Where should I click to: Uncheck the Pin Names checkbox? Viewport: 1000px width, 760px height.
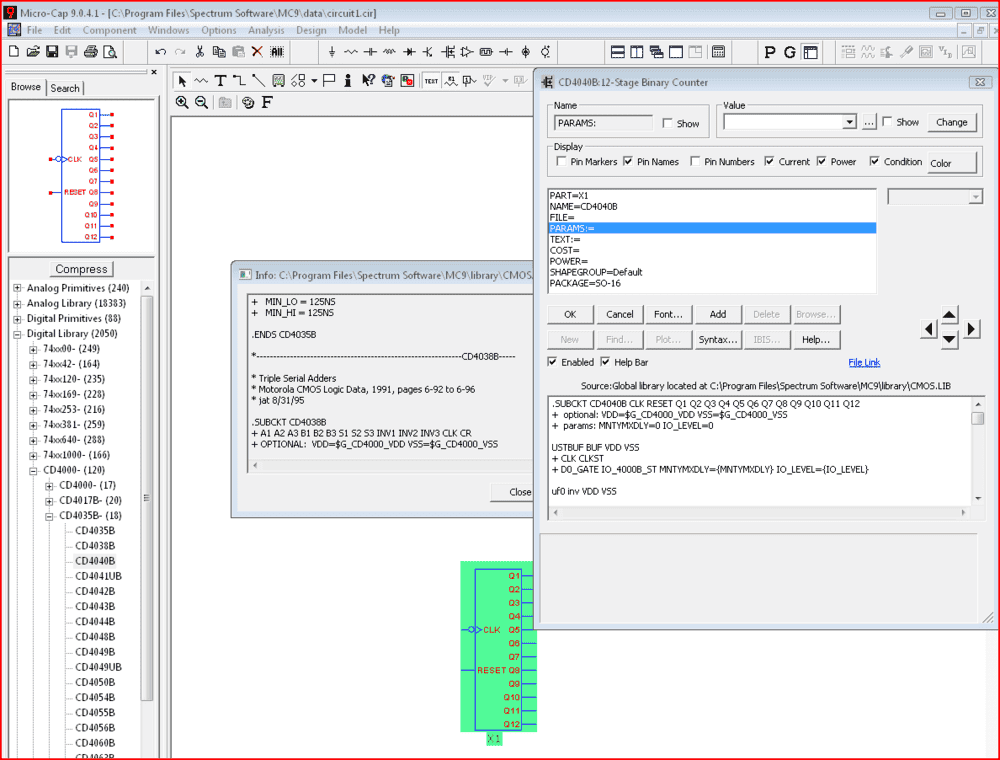628,161
